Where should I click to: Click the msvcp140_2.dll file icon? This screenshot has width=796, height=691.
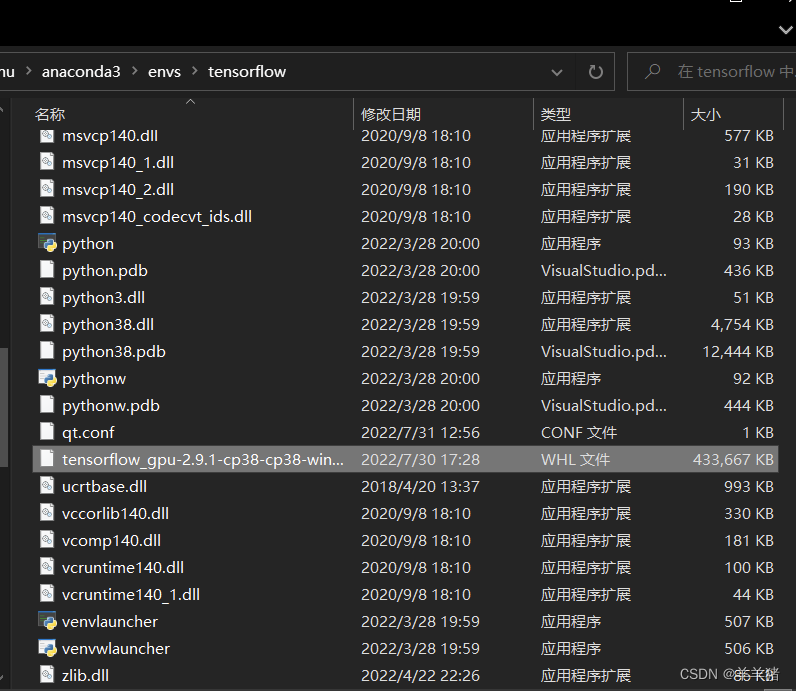coord(47,189)
